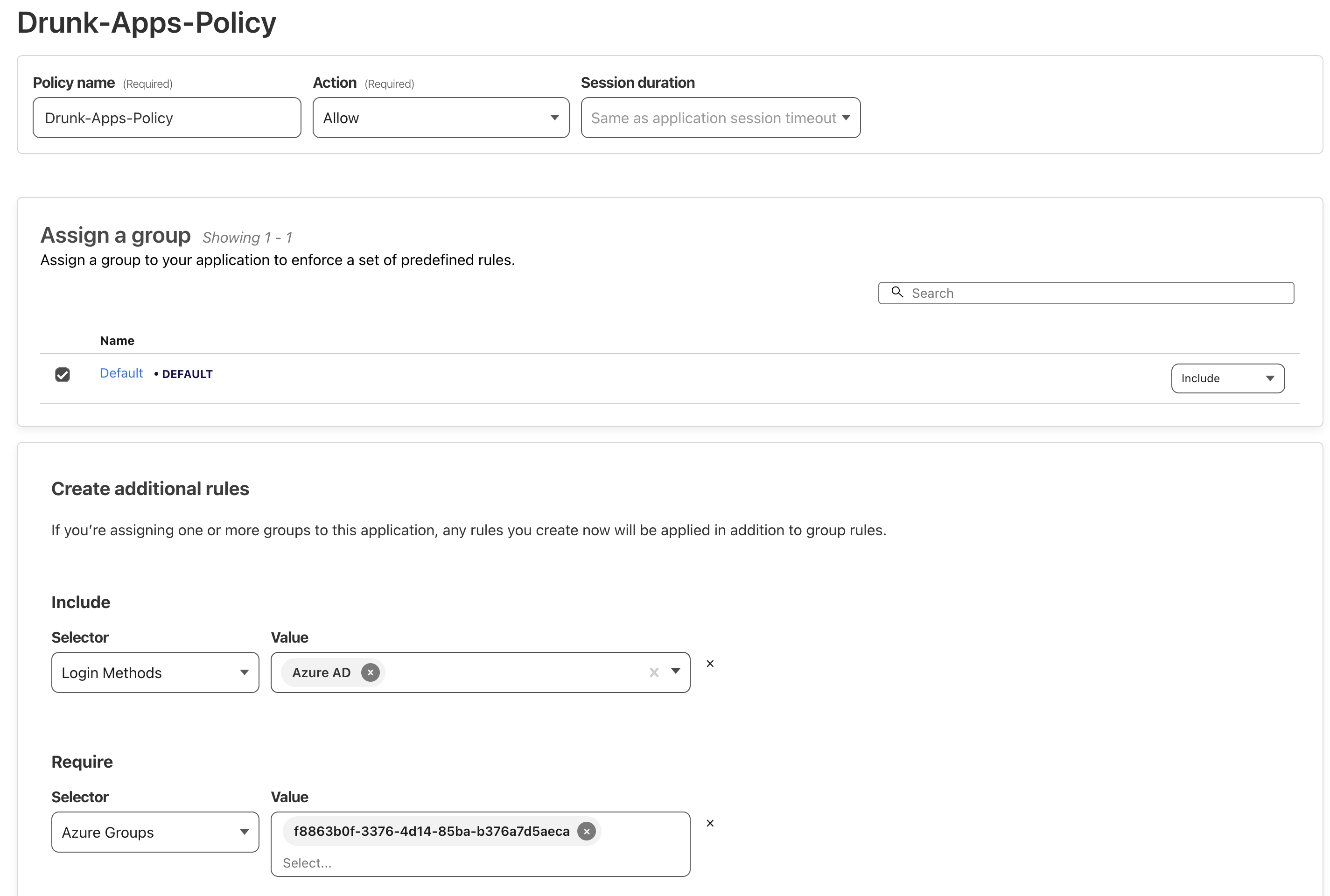Toggle the Default group checkbox off
1330x896 pixels.
(62, 374)
